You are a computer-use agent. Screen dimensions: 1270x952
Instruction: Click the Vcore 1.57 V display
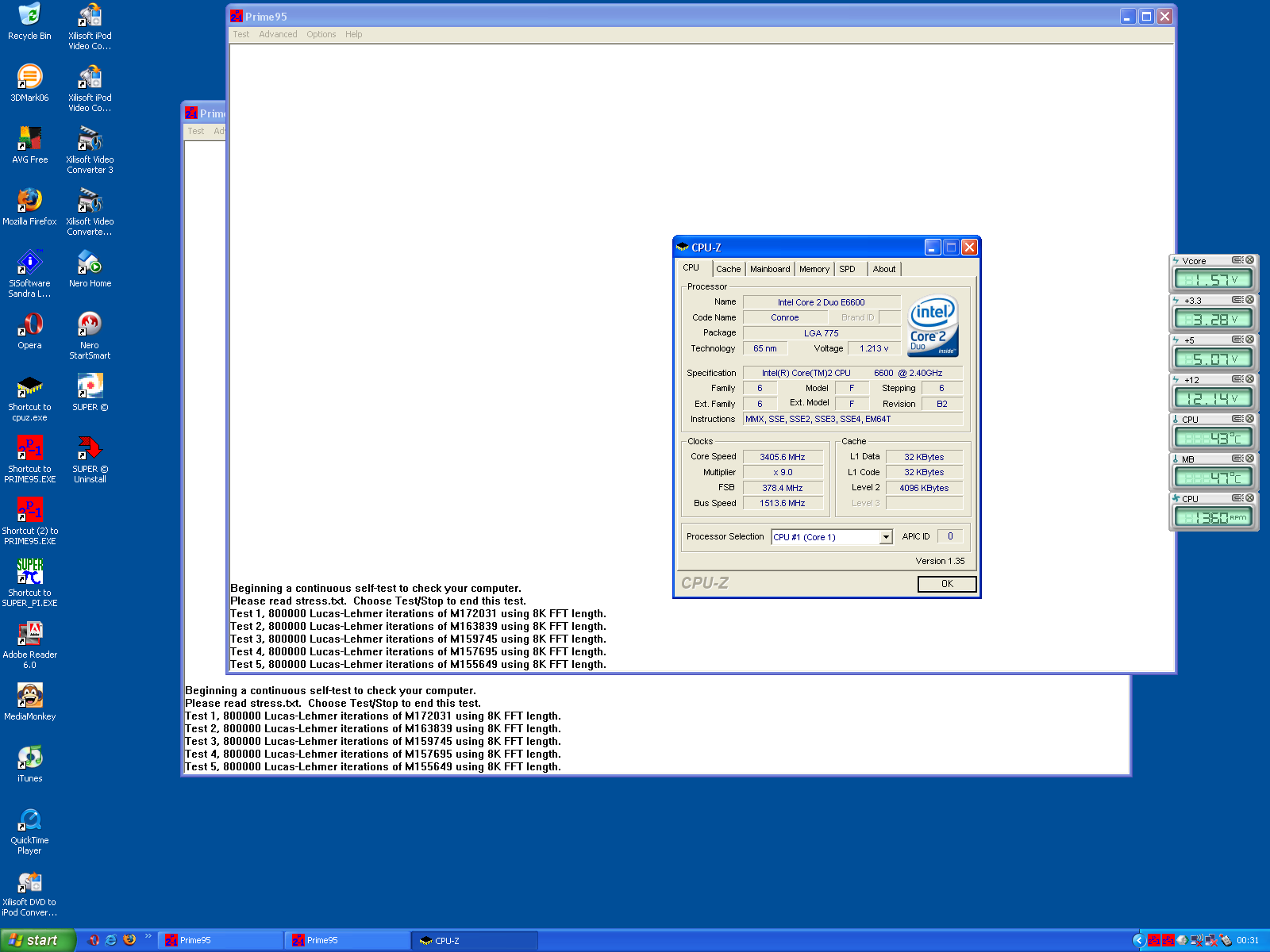coord(1214,279)
